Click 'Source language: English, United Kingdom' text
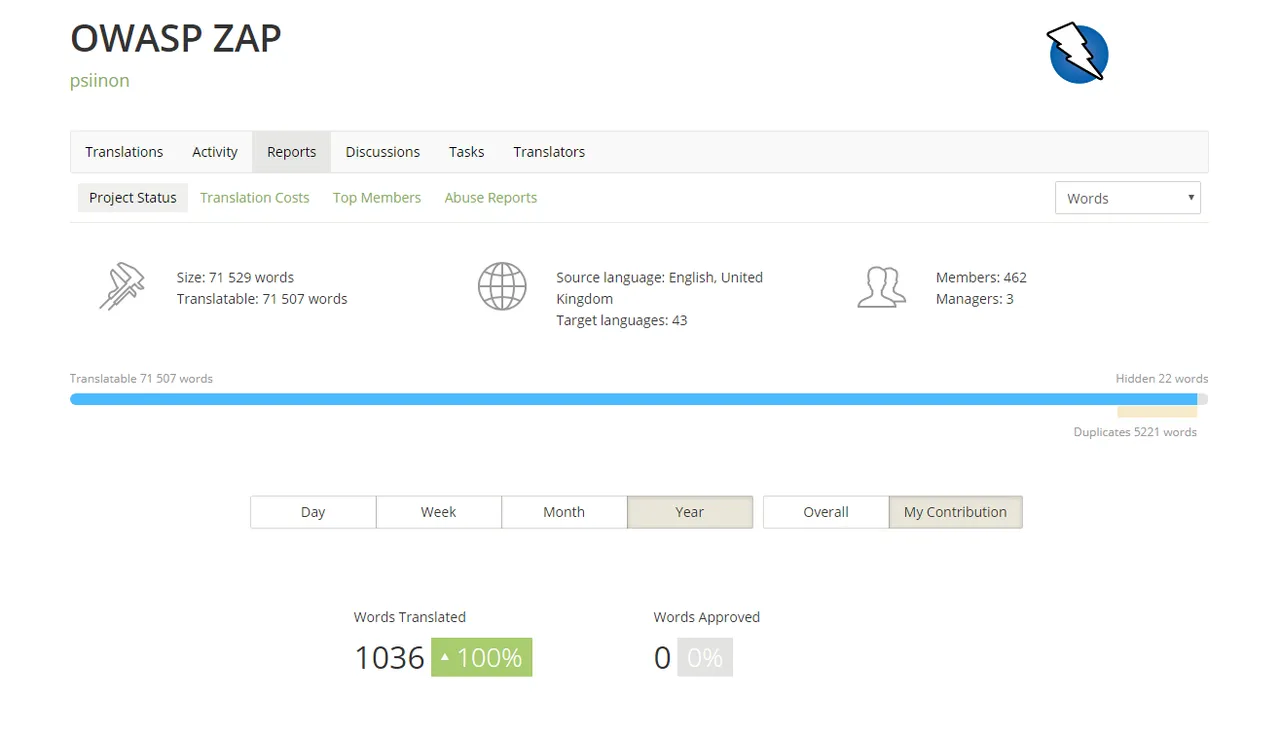 [x=660, y=288]
